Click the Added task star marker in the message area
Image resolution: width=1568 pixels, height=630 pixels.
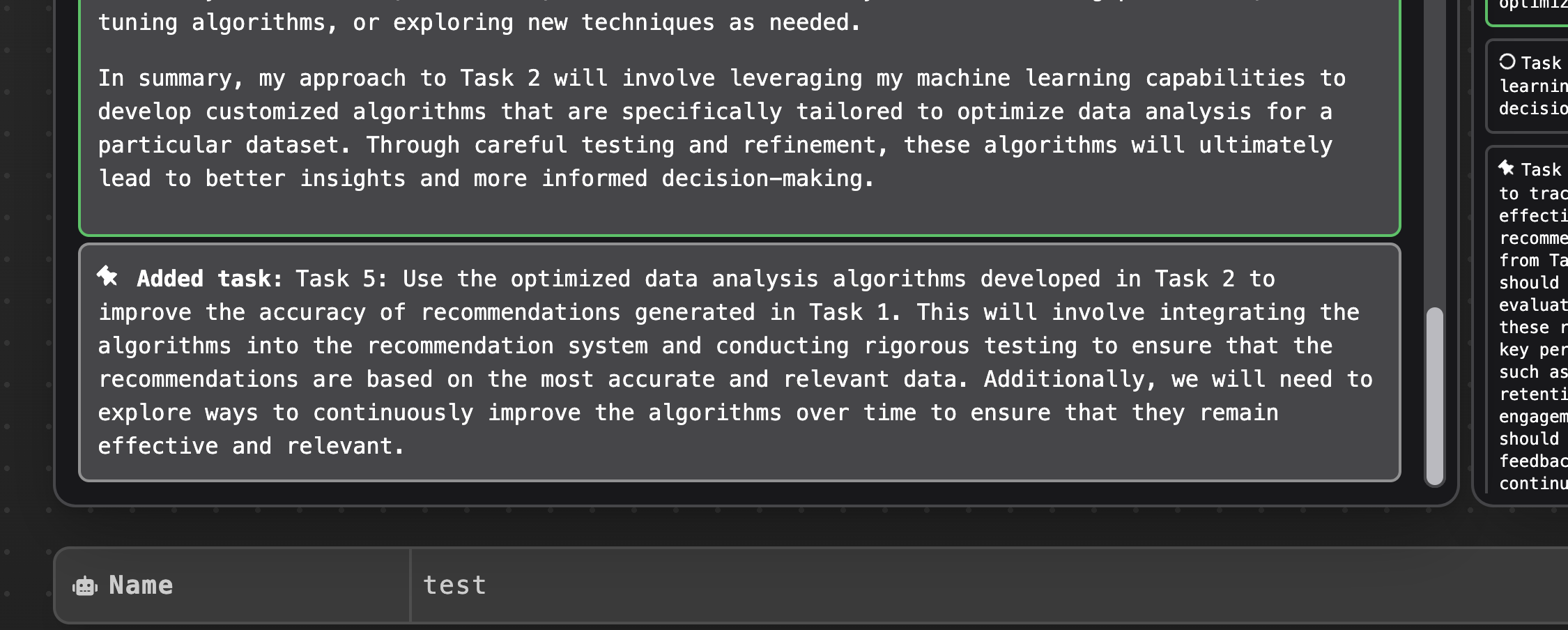point(106,277)
